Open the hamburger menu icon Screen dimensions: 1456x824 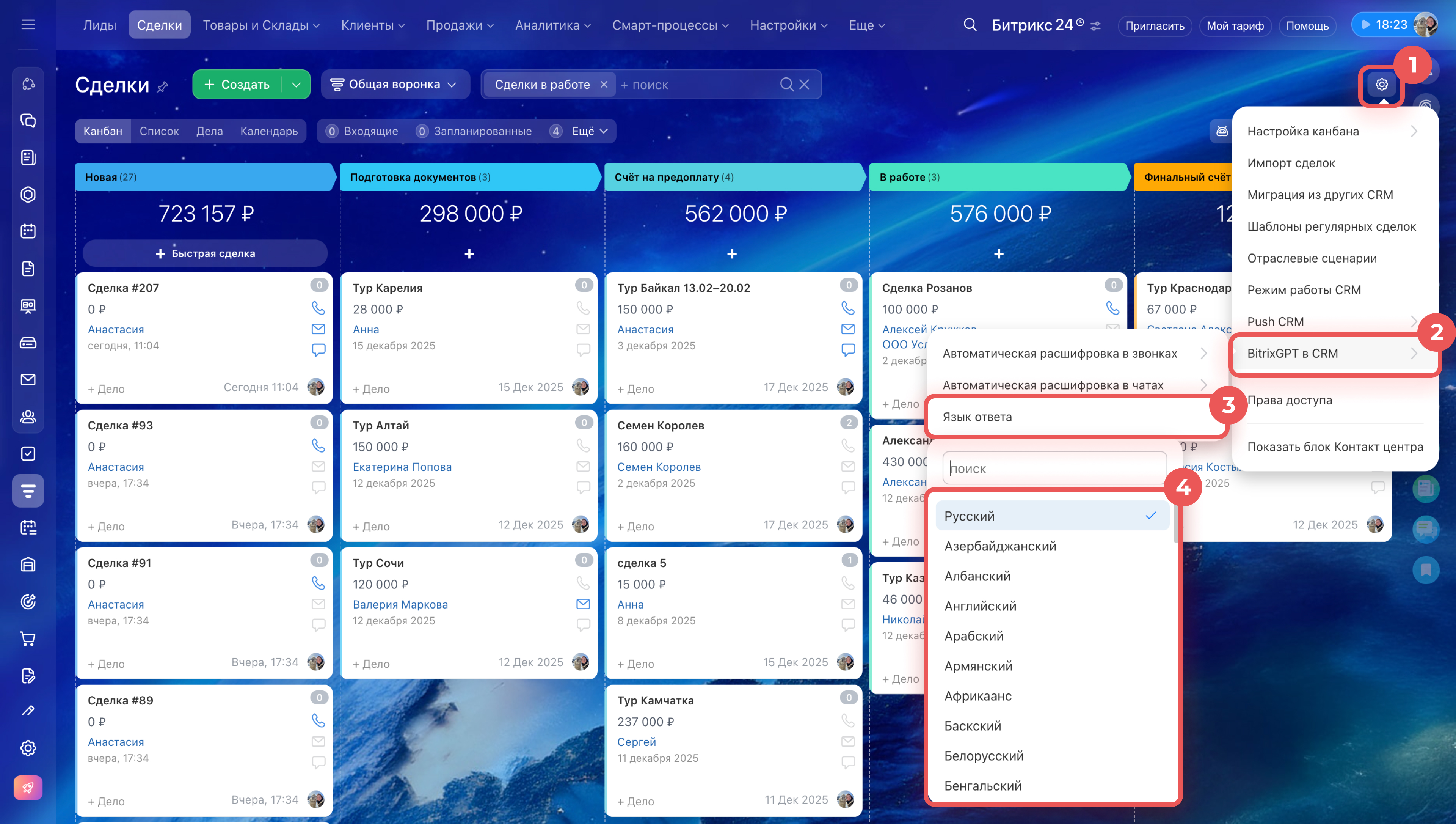tap(28, 25)
